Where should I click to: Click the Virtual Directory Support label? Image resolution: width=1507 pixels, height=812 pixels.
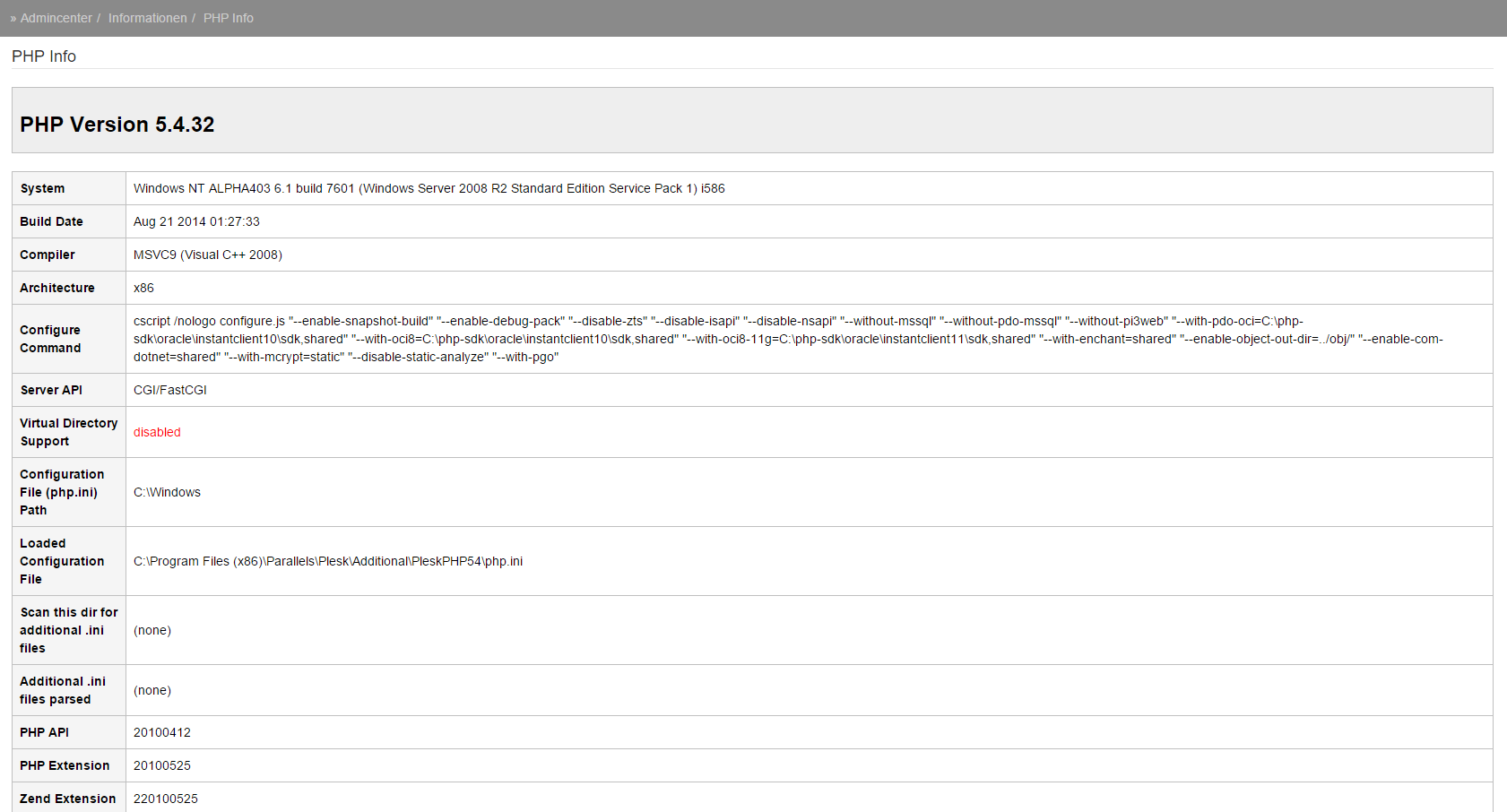point(69,432)
